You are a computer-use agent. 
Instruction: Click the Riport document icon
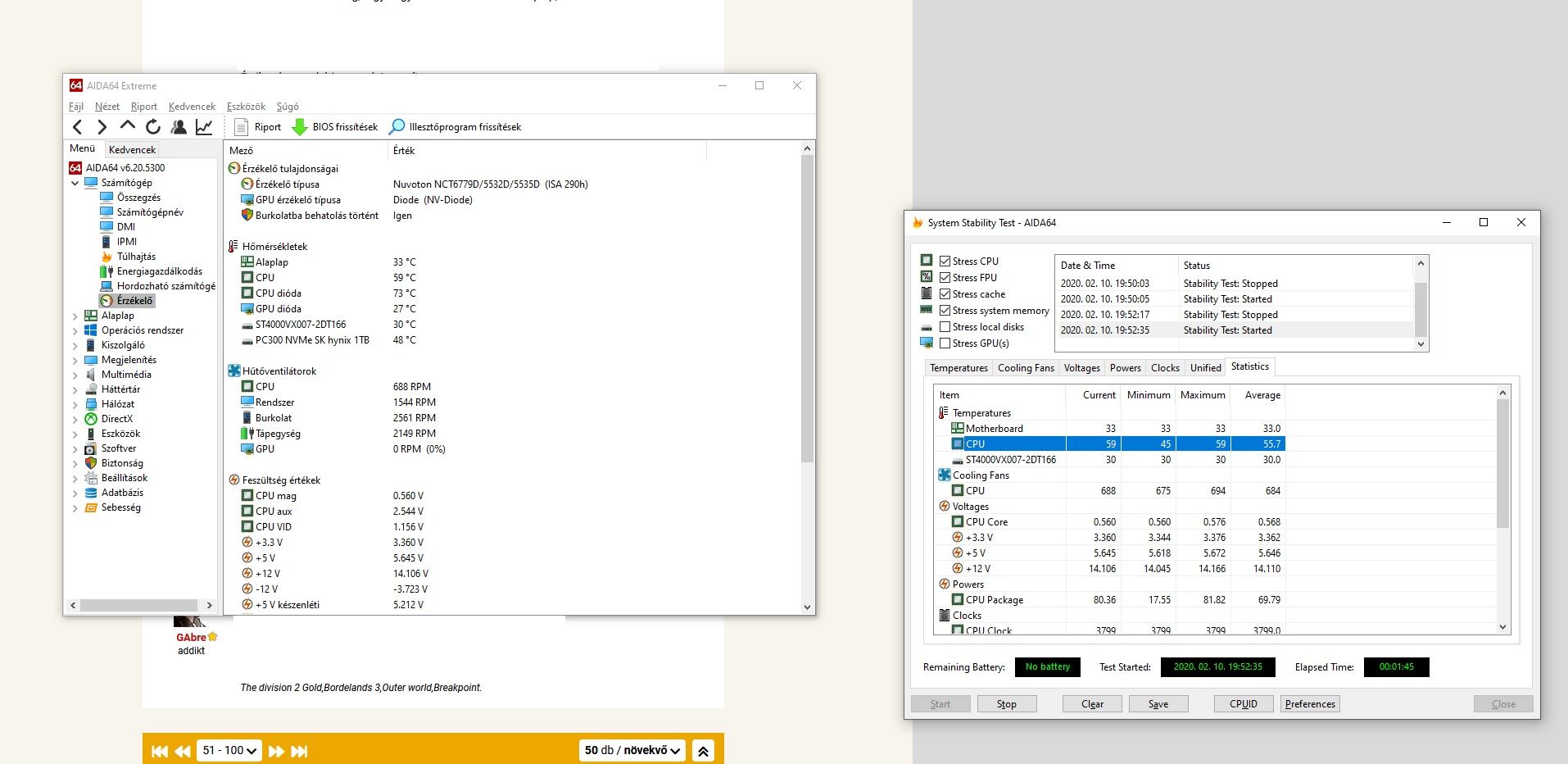pos(241,127)
